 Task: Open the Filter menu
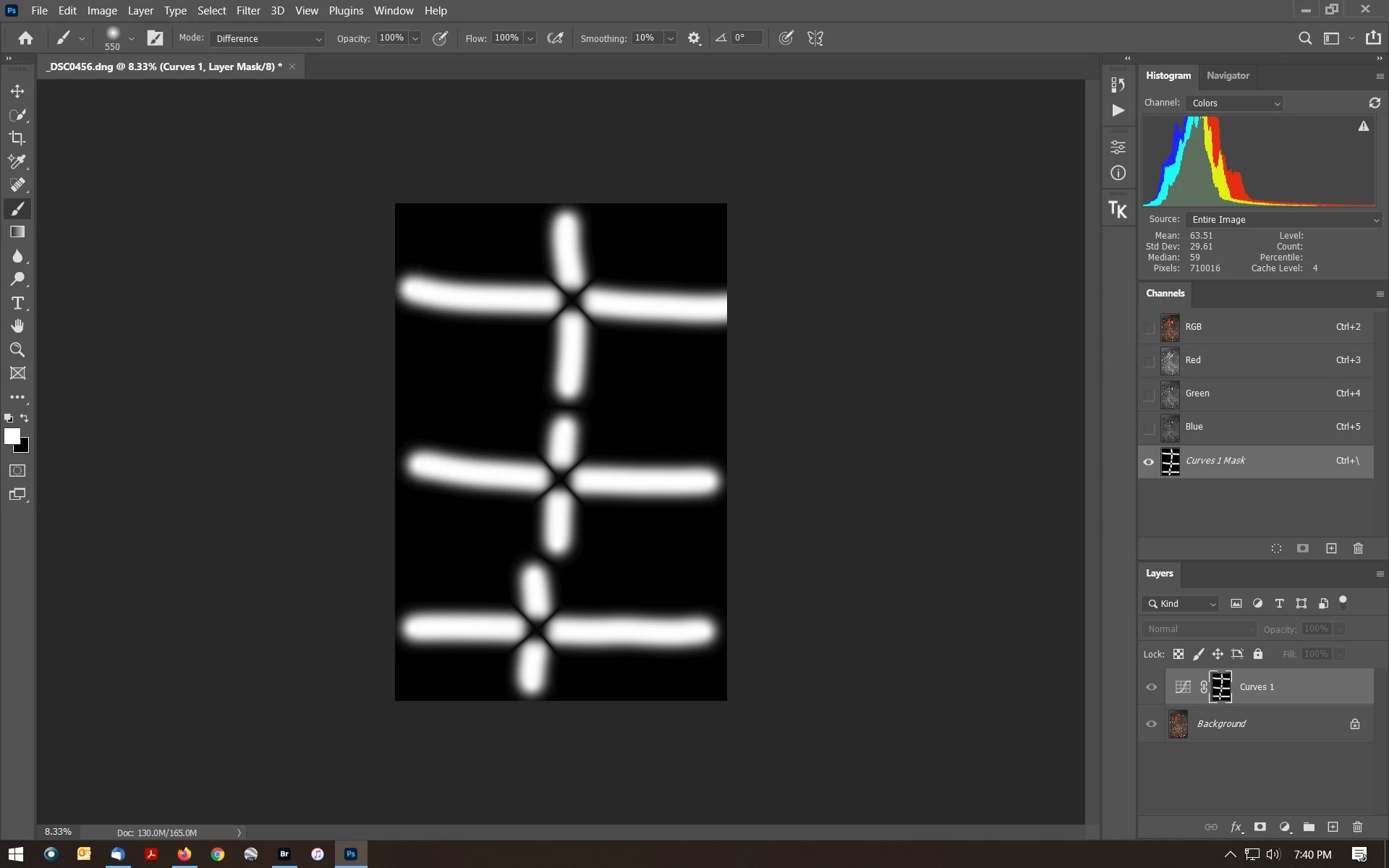click(x=247, y=11)
